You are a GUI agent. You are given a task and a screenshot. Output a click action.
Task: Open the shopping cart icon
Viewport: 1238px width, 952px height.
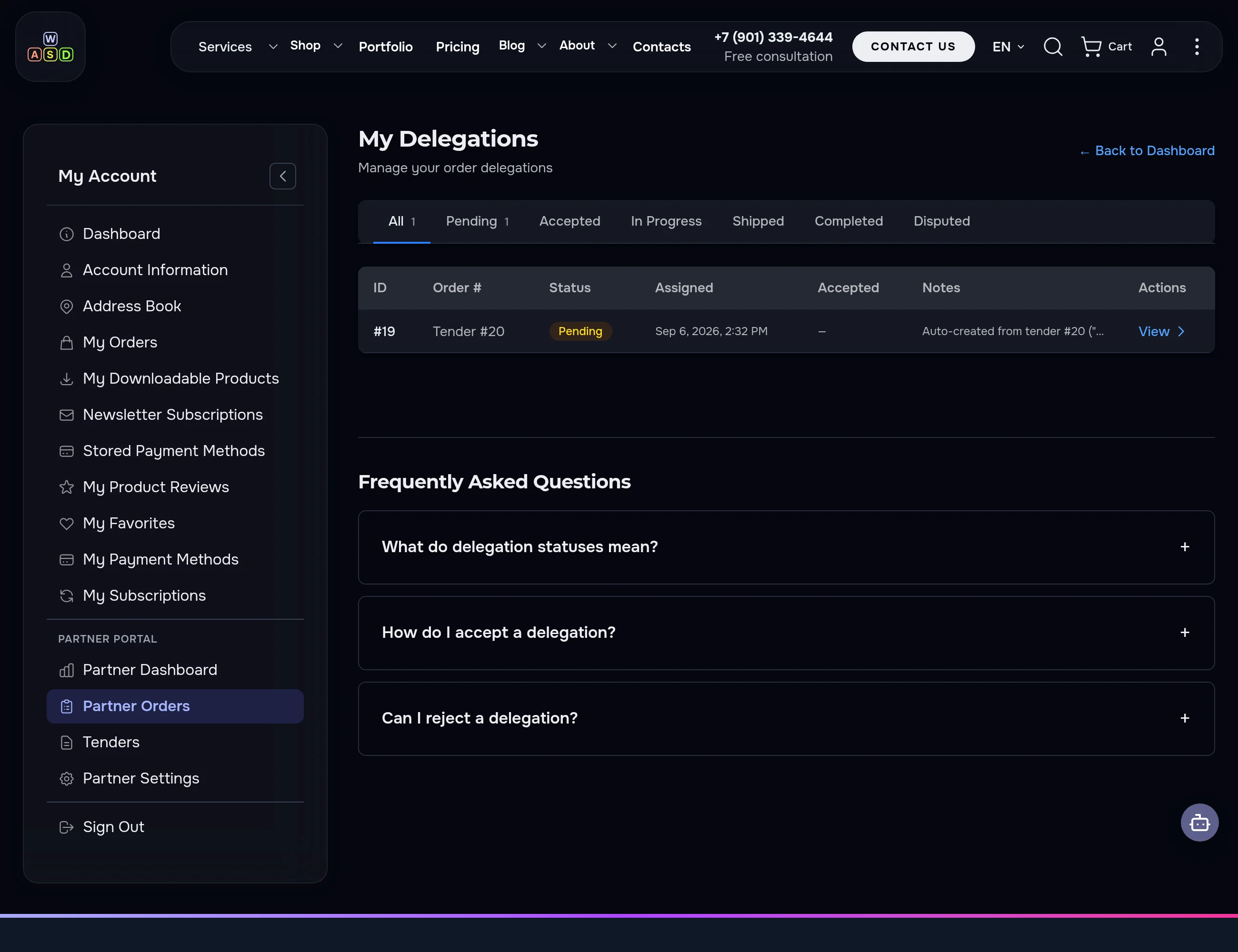tap(1090, 47)
